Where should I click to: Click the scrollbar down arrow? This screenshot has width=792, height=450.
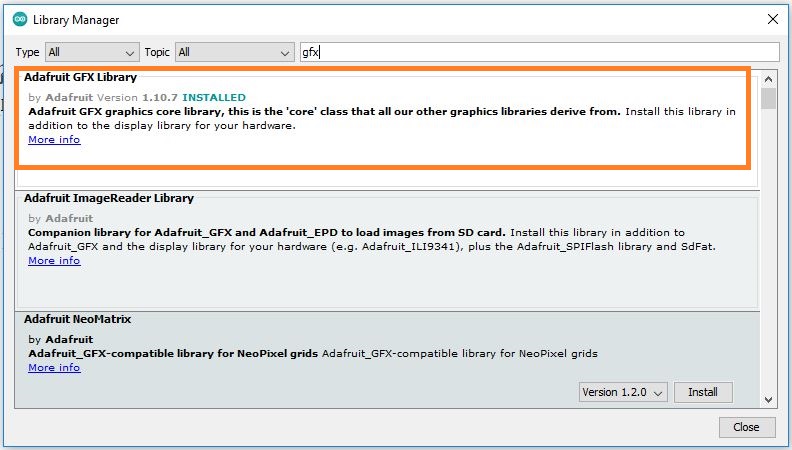(x=768, y=400)
